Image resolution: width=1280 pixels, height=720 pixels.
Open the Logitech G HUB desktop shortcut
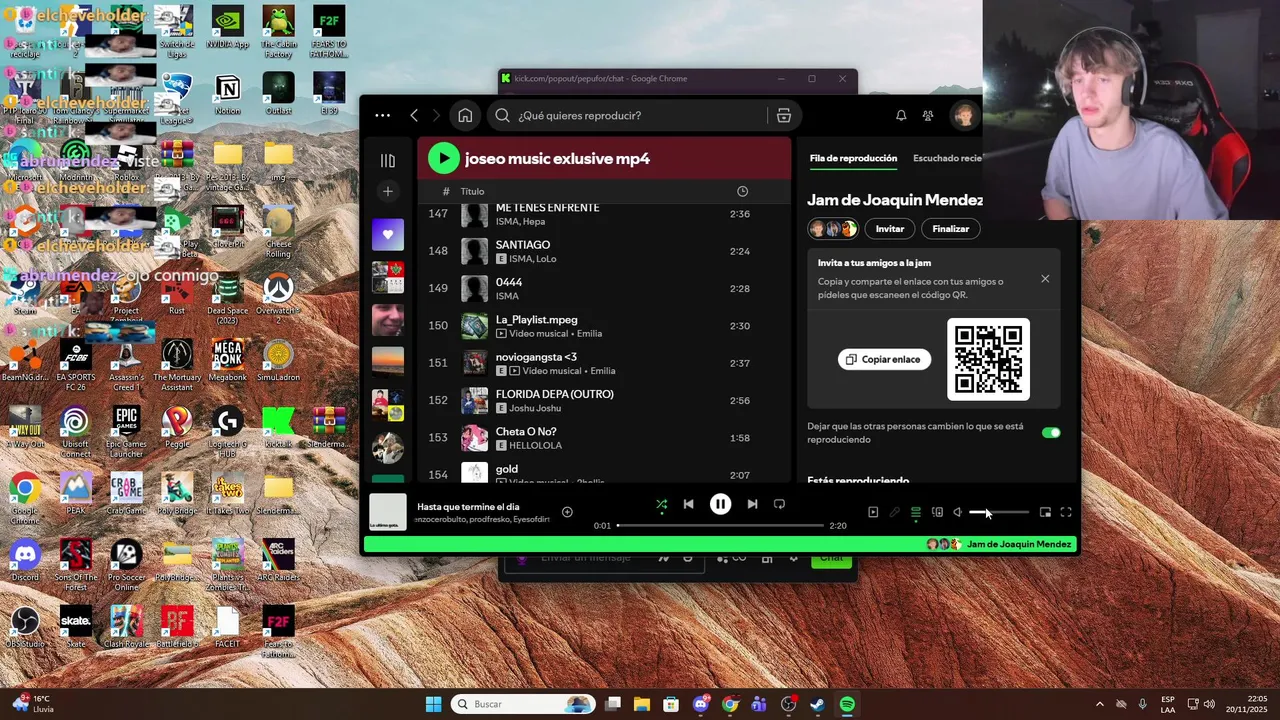(x=227, y=432)
